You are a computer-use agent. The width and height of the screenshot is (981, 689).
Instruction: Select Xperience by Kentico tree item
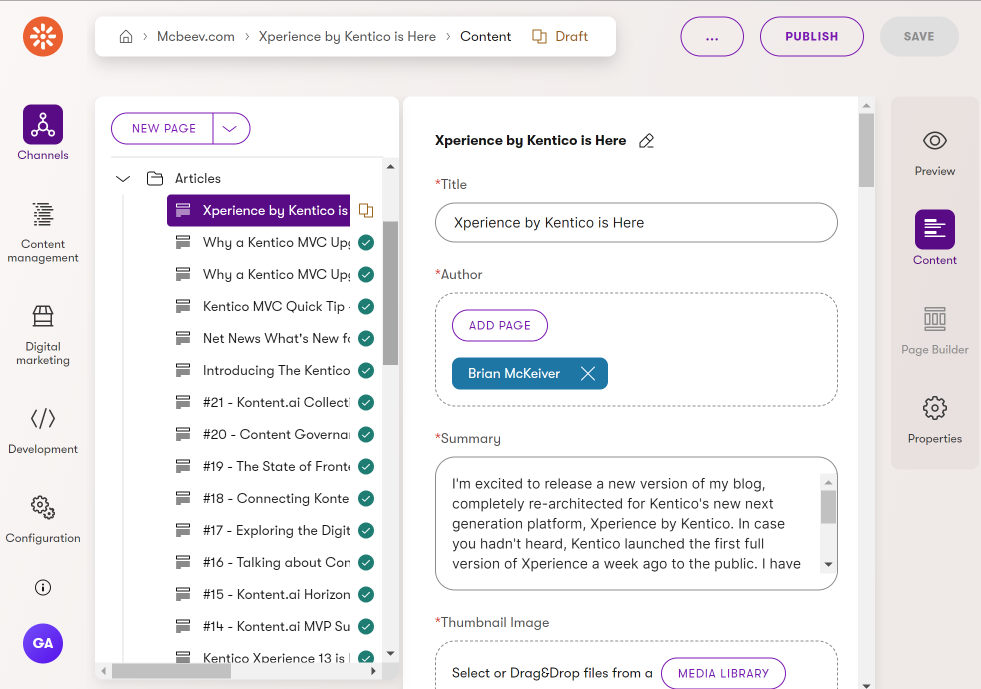(258, 210)
